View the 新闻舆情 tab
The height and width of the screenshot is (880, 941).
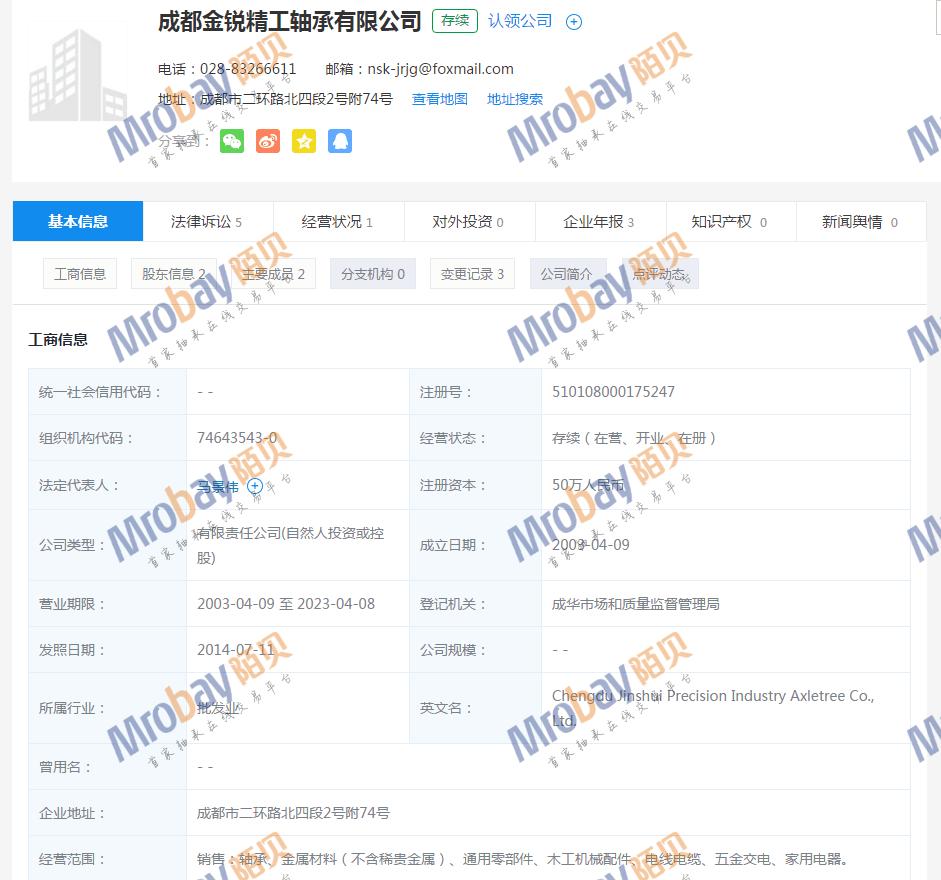(860, 222)
